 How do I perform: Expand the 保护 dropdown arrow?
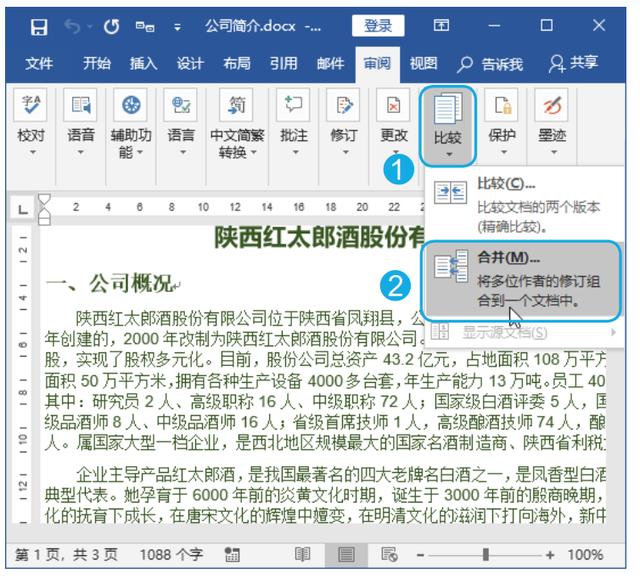click(x=503, y=152)
